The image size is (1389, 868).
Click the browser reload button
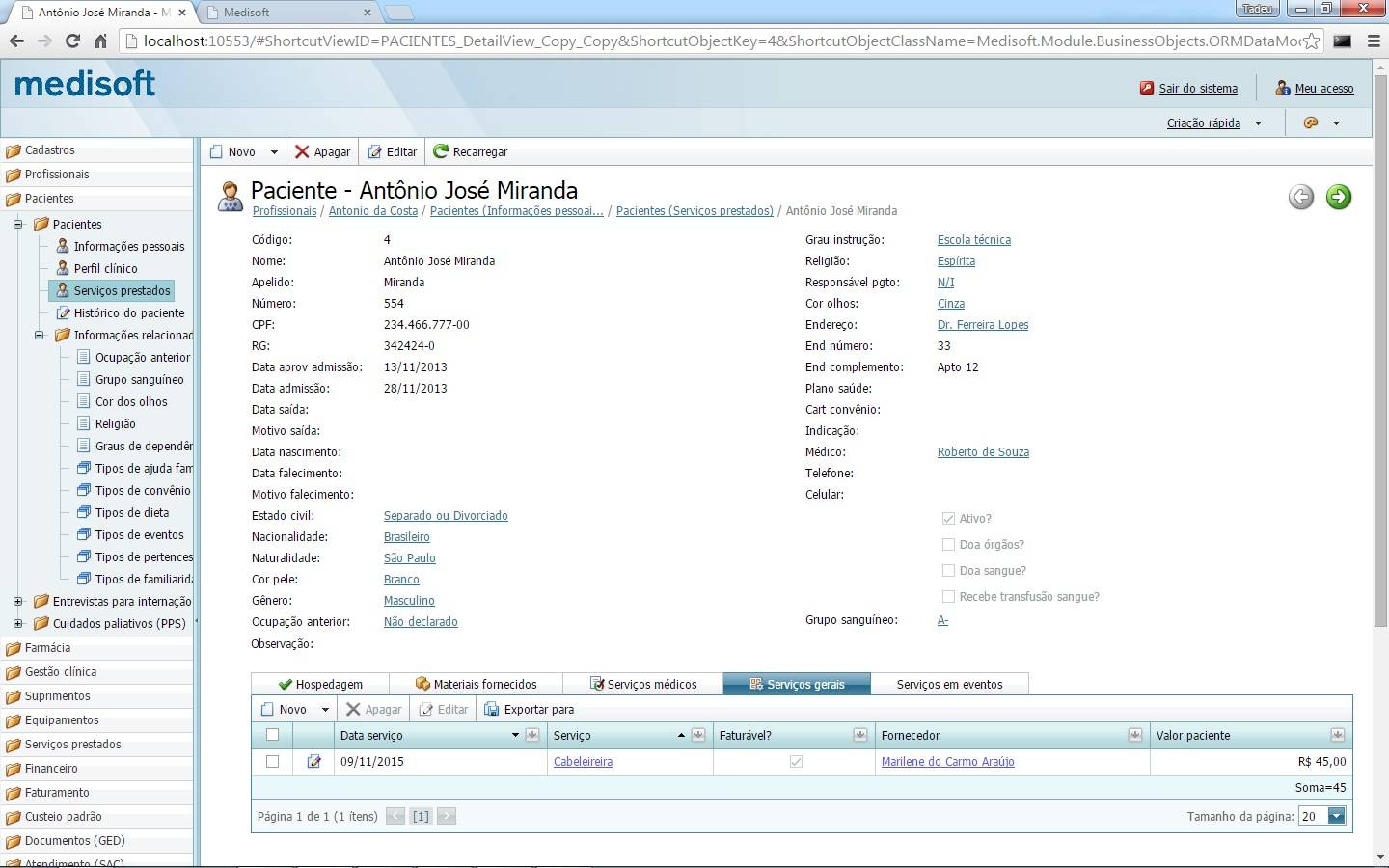pyautogui.click(x=72, y=41)
